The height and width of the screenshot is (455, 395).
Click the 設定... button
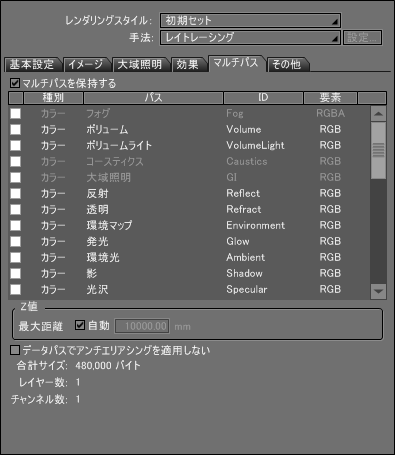click(x=362, y=37)
